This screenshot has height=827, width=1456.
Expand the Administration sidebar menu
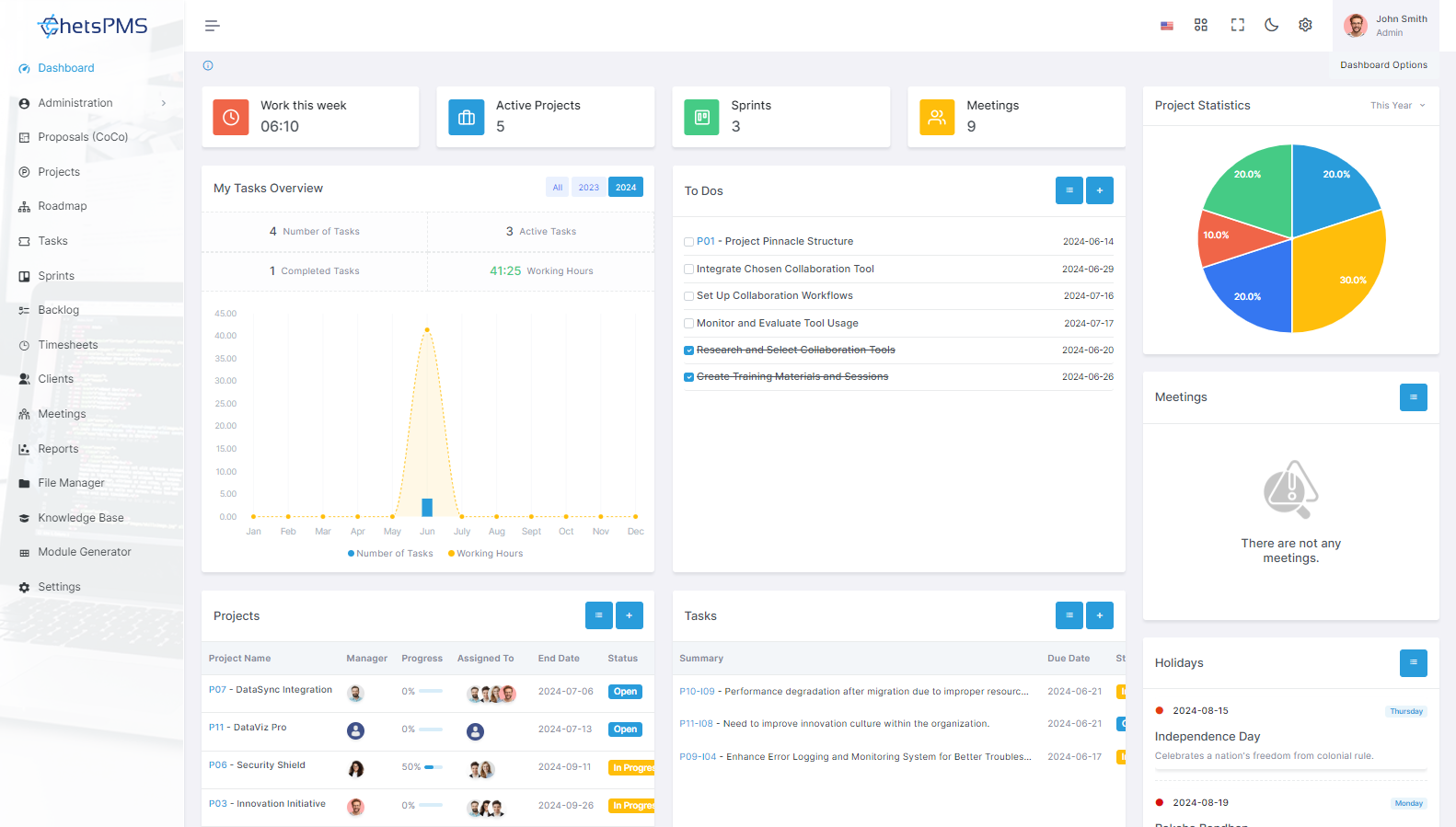point(92,103)
